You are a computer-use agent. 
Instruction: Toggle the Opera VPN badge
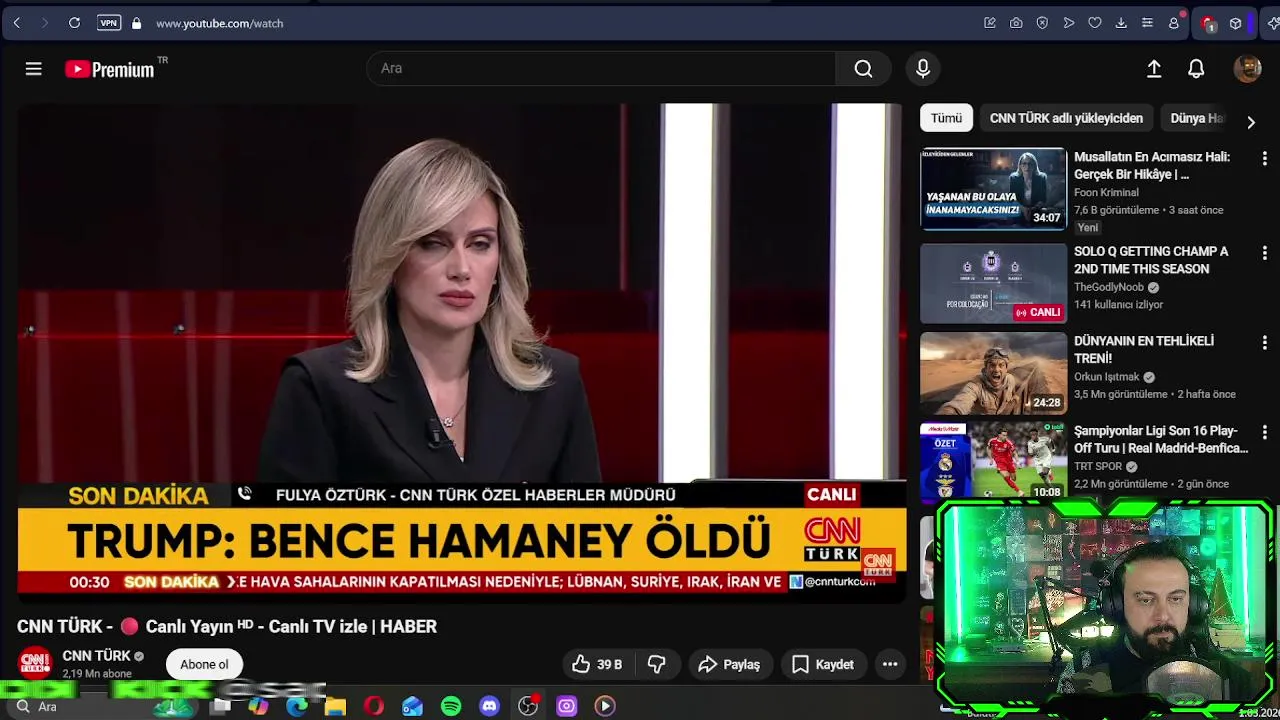point(109,23)
